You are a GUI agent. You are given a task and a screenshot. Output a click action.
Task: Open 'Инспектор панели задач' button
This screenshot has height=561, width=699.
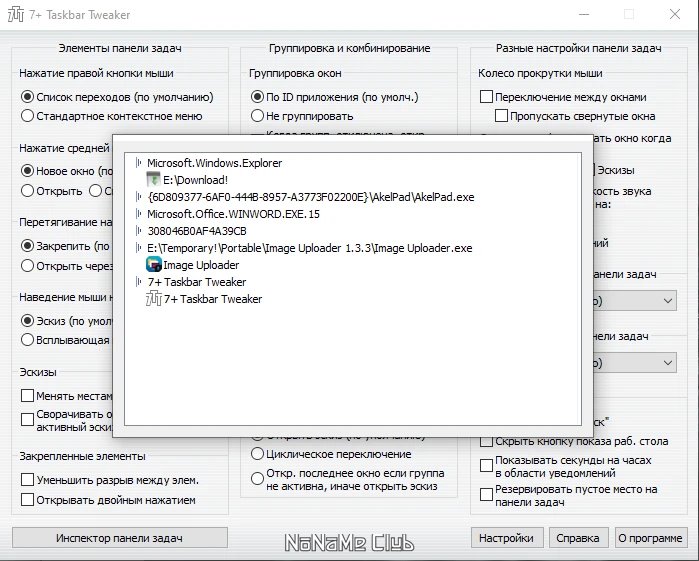119,538
